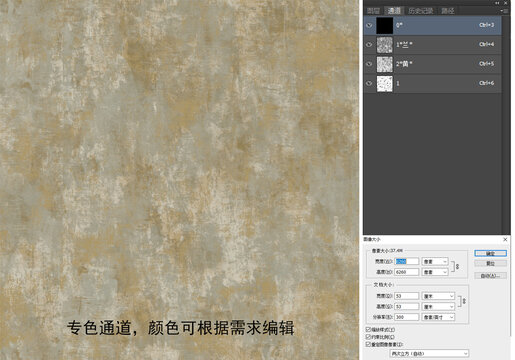This screenshot has height=360, width=515.
Task: Open the pixel width unit dropdown
Action: coord(435,262)
